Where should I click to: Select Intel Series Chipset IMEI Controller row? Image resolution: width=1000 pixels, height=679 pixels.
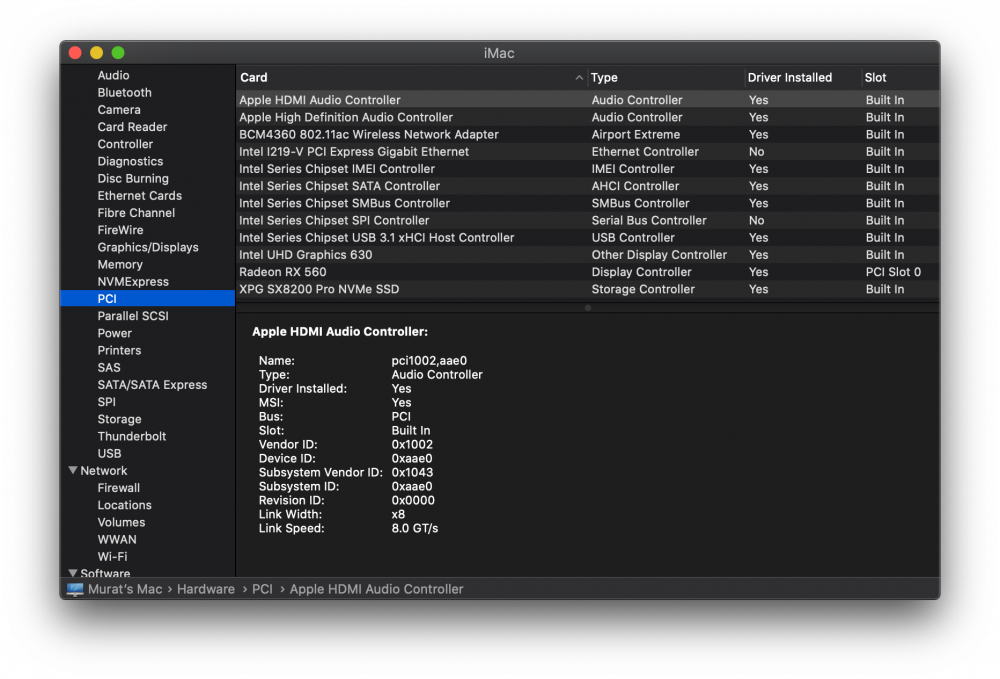[587, 169]
